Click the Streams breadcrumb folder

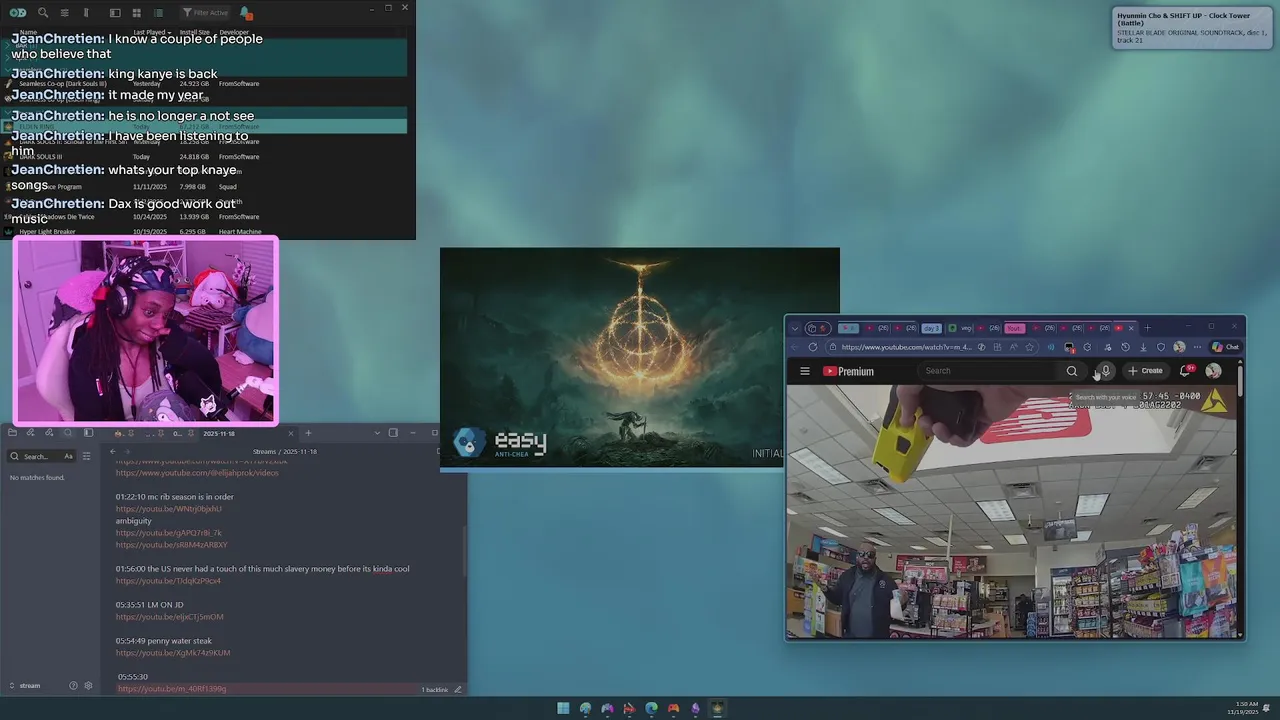pos(264,452)
